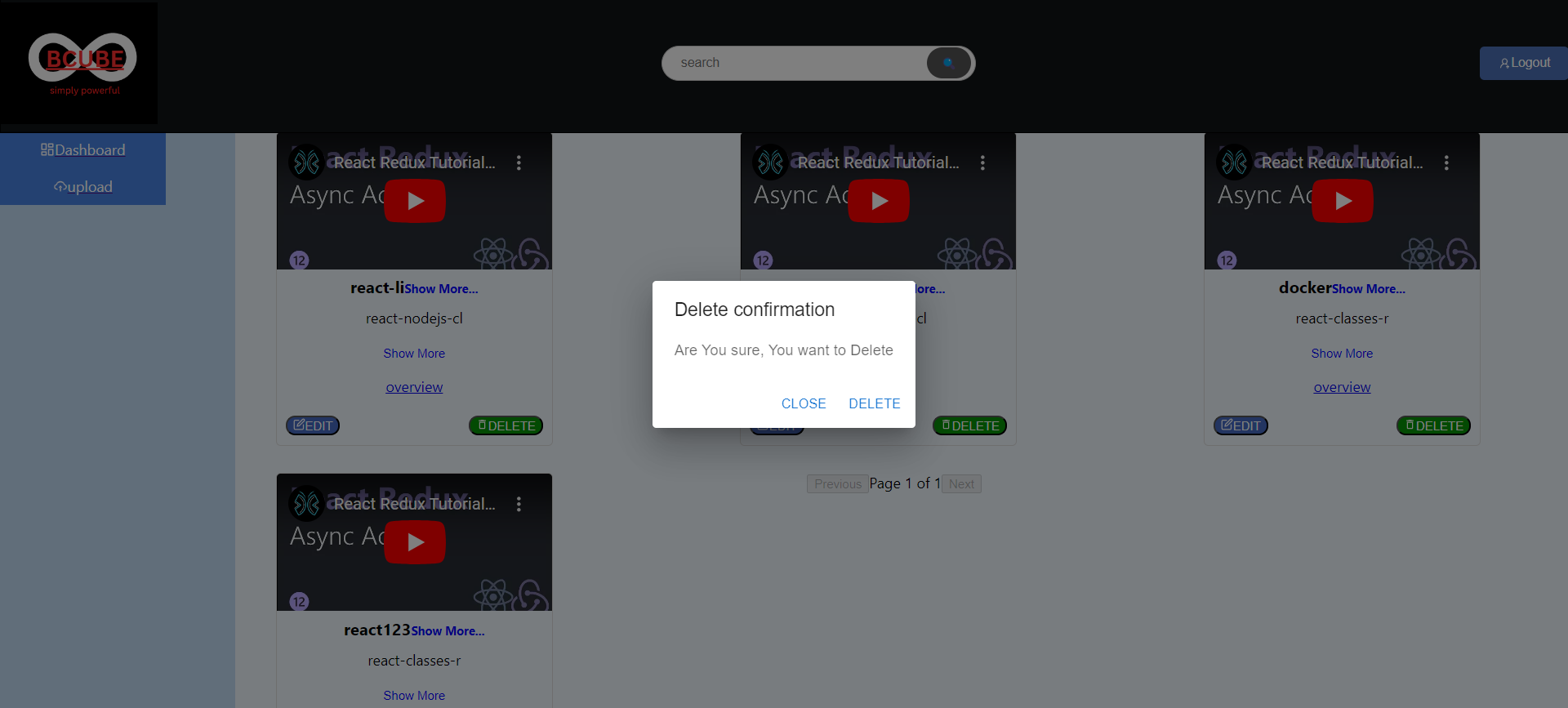Expand react123 title with Show More...
Image resolution: width=1568 pixels, height=708 pixels.
click(x=448, y=631)
